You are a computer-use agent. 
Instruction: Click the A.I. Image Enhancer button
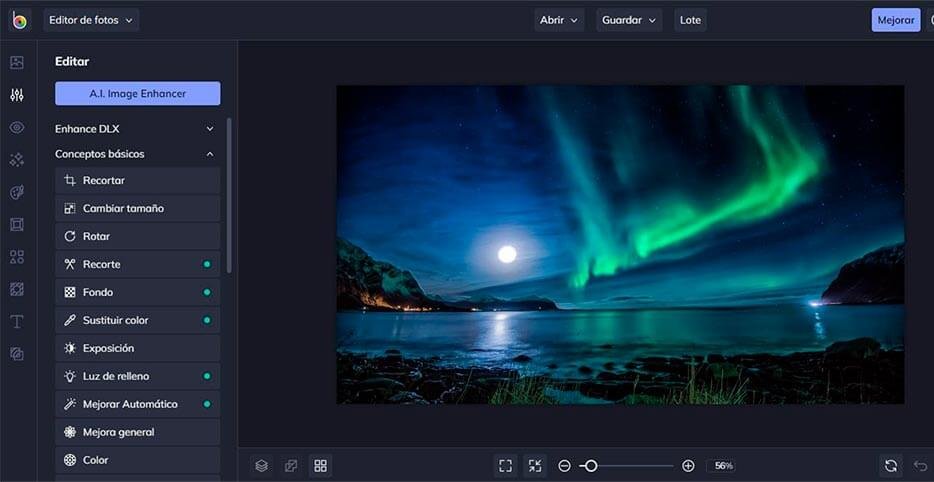[x=138, y=94]
